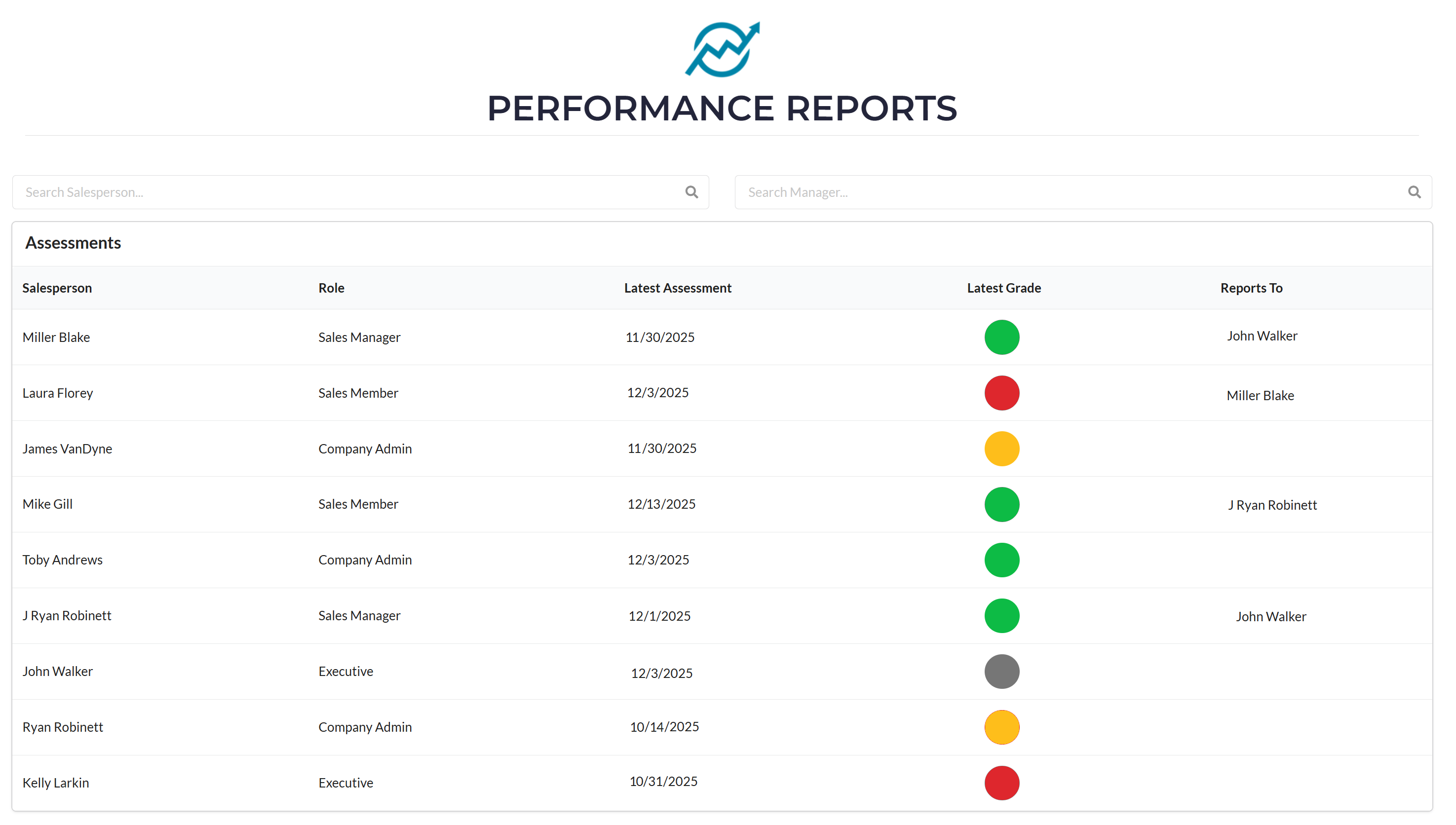The image size is (1456, 825).
Task: Click the manager search magnifier icon
Action: click(x=1414, y=192)
